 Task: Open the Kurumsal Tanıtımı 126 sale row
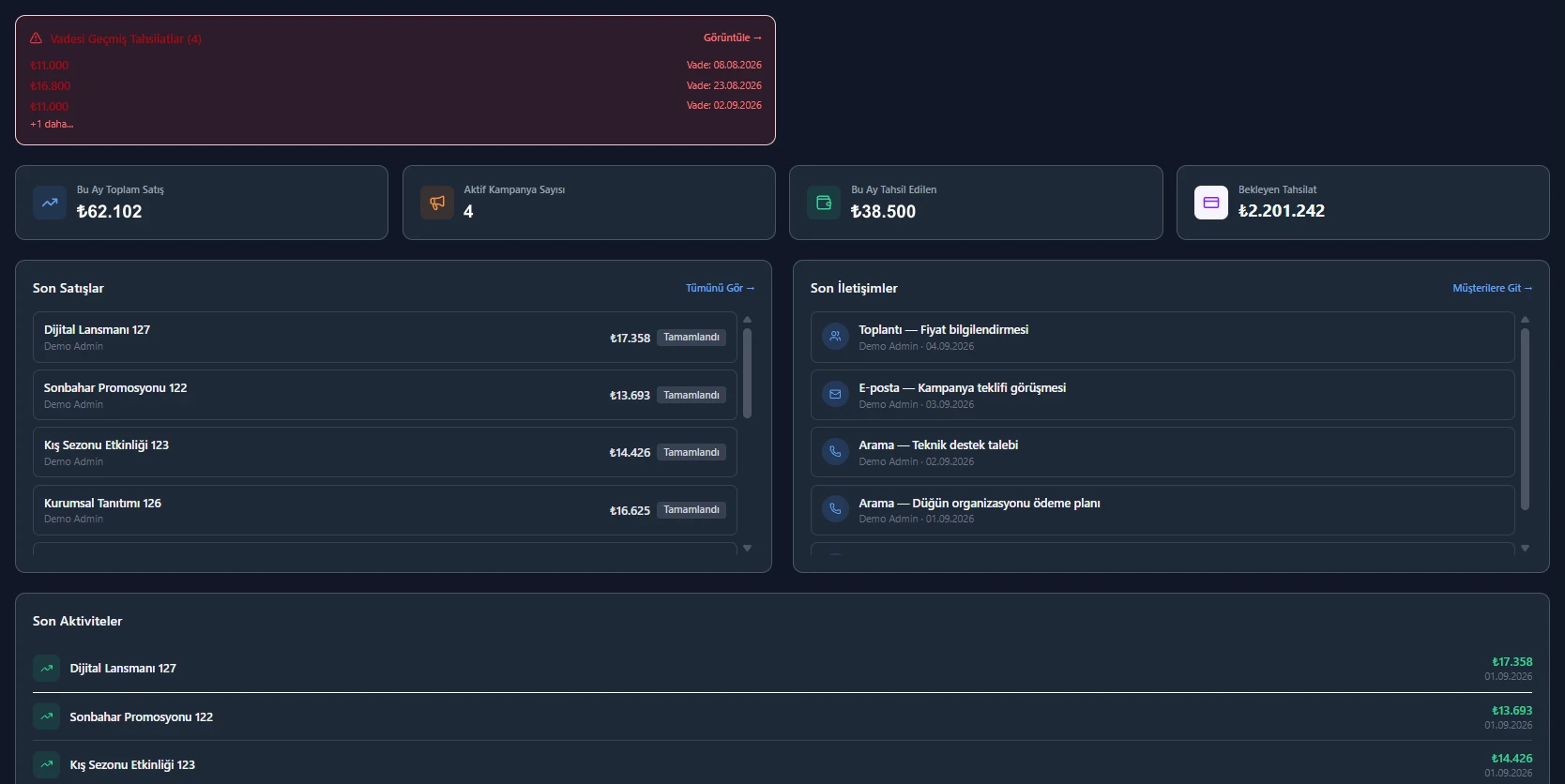point(385,510)
